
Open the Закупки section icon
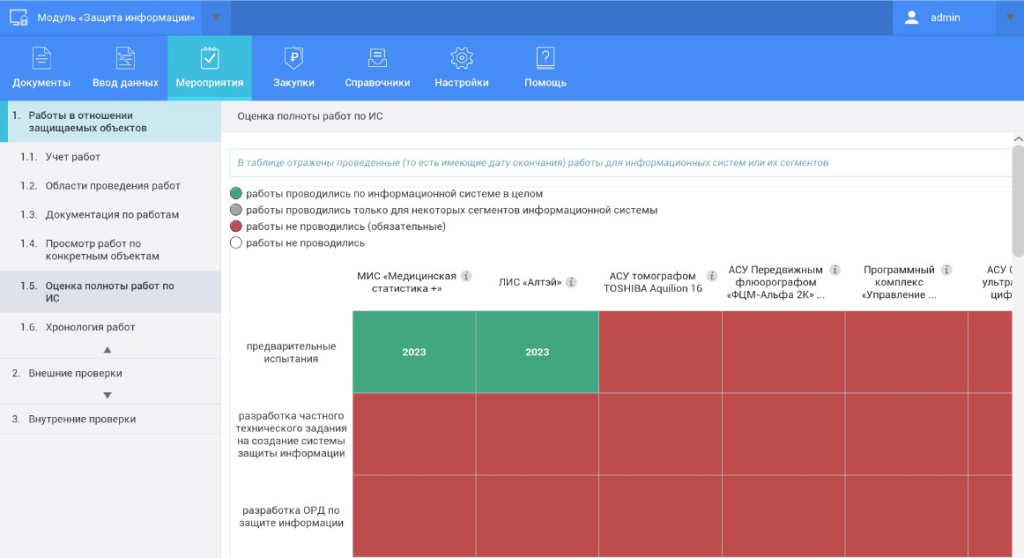point(293,58)
